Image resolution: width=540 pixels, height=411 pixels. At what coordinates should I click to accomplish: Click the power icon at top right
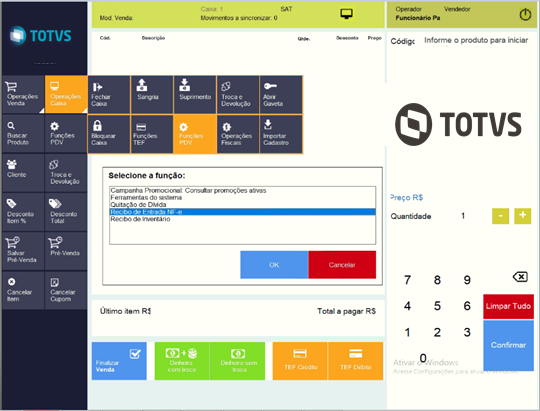(525, 14)
